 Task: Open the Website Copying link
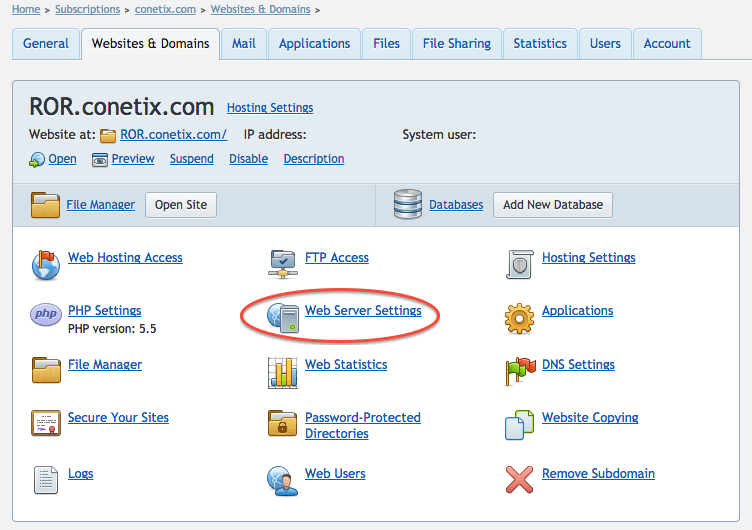pos(590,418)
